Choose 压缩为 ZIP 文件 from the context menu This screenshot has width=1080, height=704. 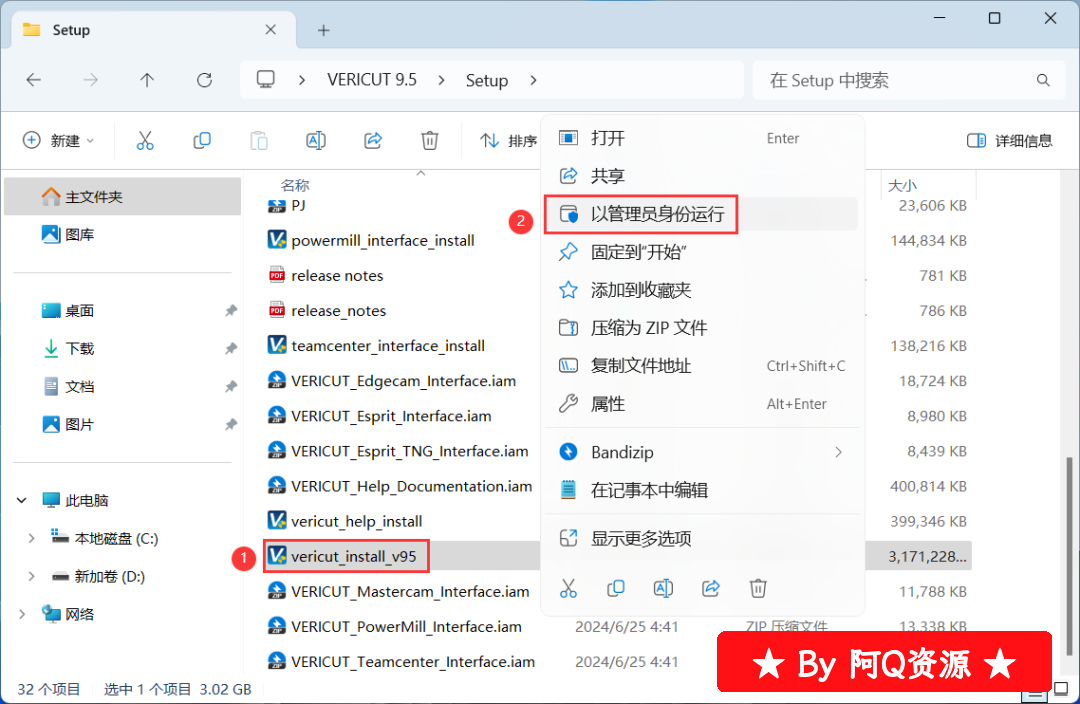click(701, 327)
